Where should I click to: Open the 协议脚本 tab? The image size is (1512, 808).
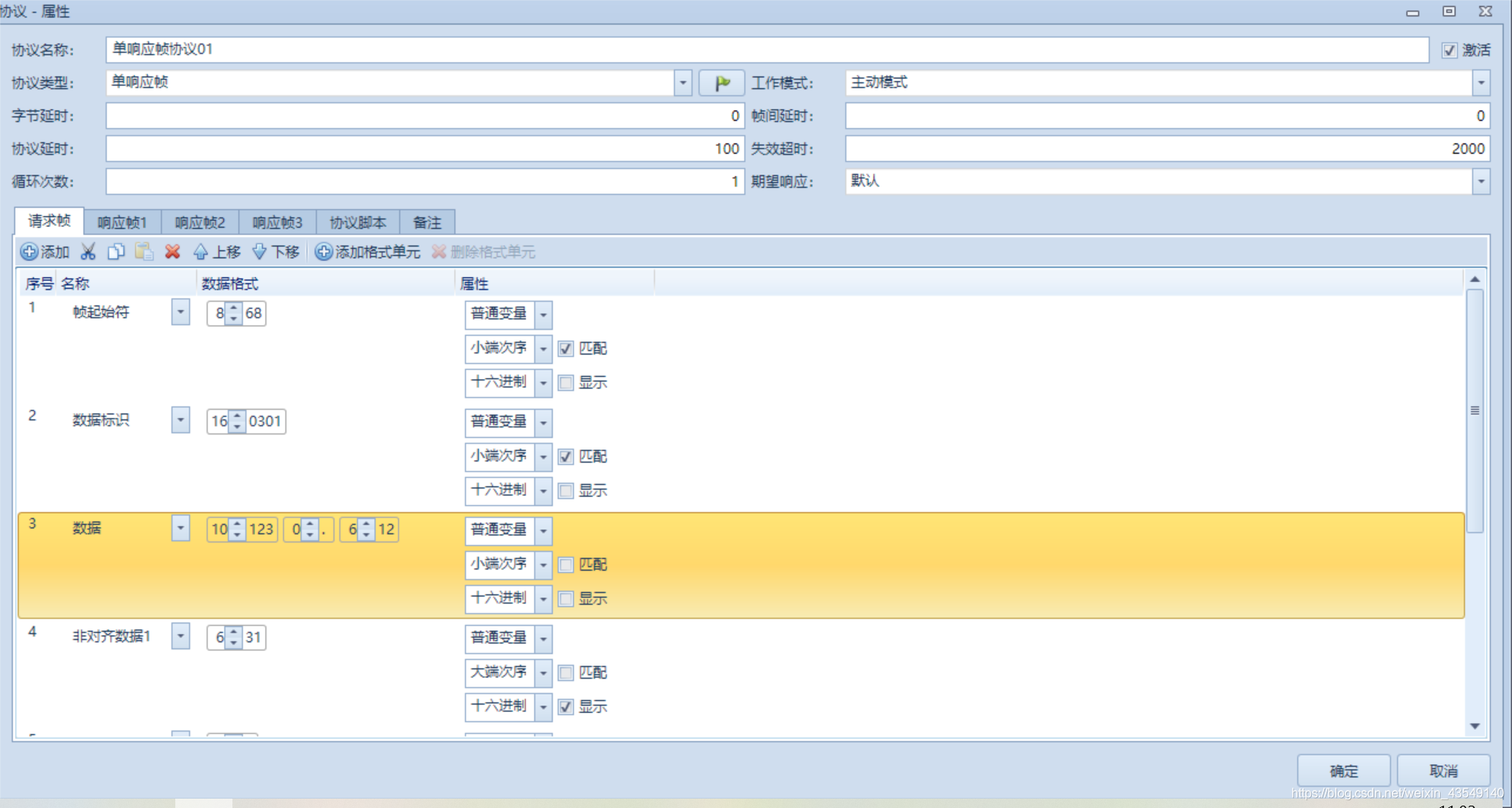pos(358,223)
